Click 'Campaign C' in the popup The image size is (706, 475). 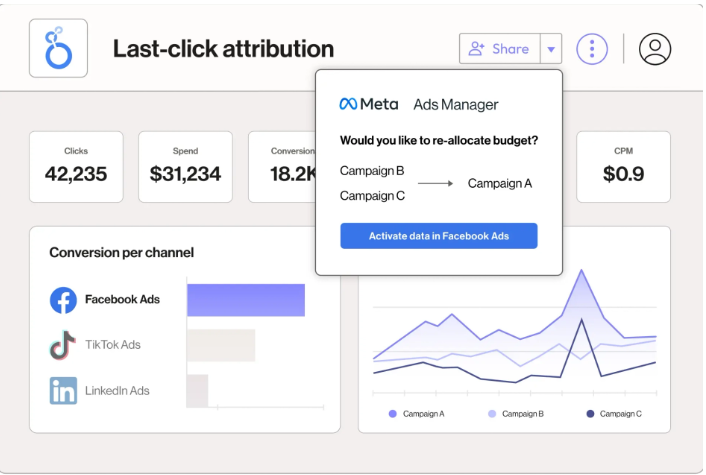point(372,196)
